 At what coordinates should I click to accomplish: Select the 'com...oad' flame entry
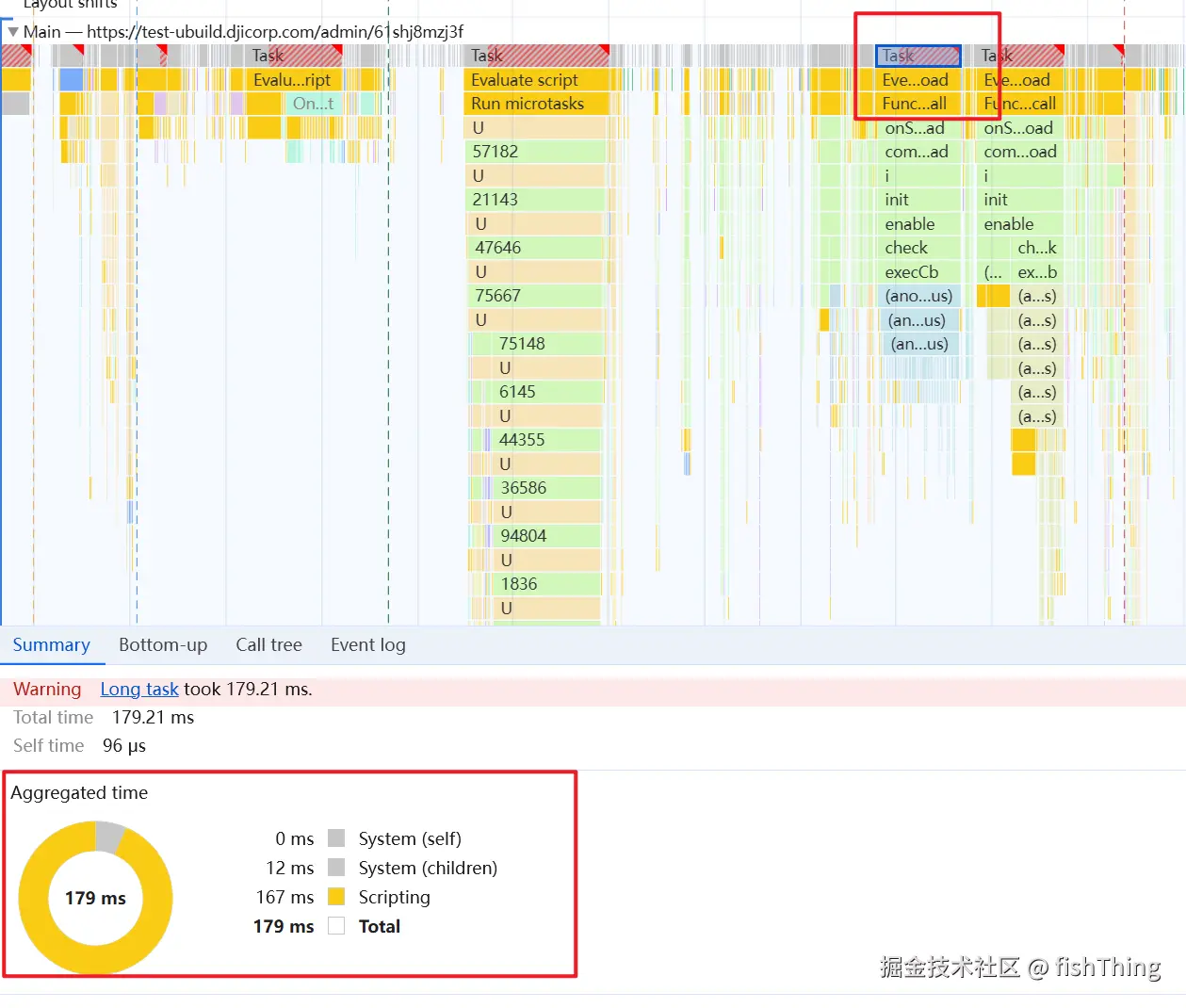point(1020,152)
